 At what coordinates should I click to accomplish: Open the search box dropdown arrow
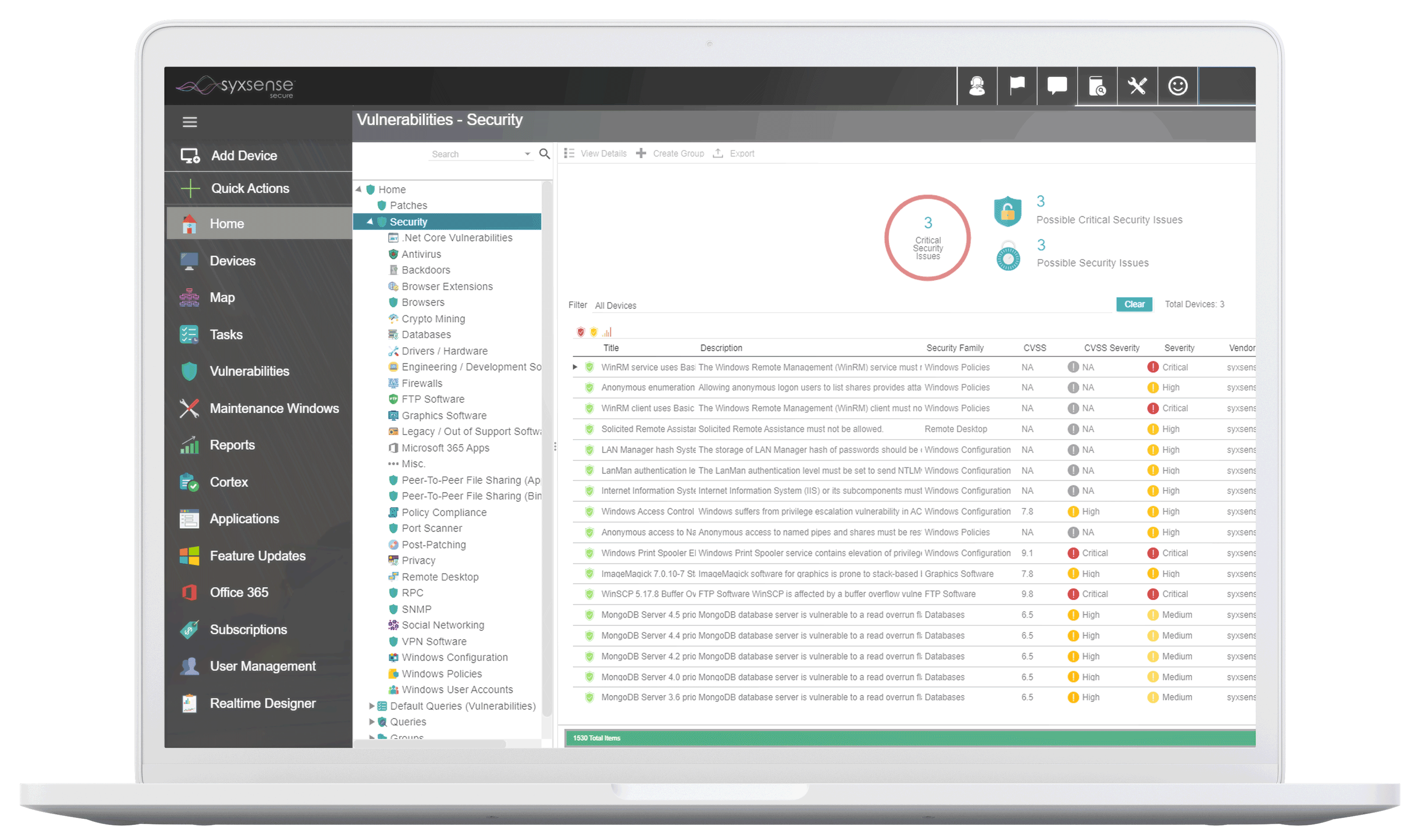[527, 154]
